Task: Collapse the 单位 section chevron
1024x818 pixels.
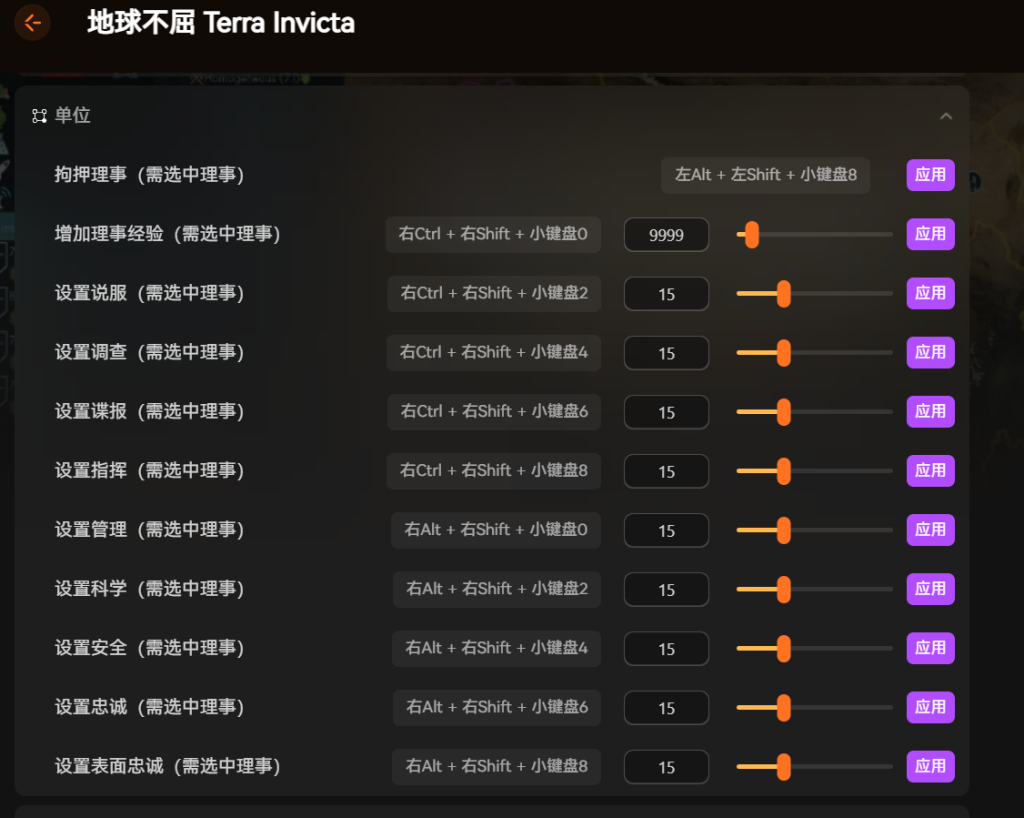Action: point(945,116)
